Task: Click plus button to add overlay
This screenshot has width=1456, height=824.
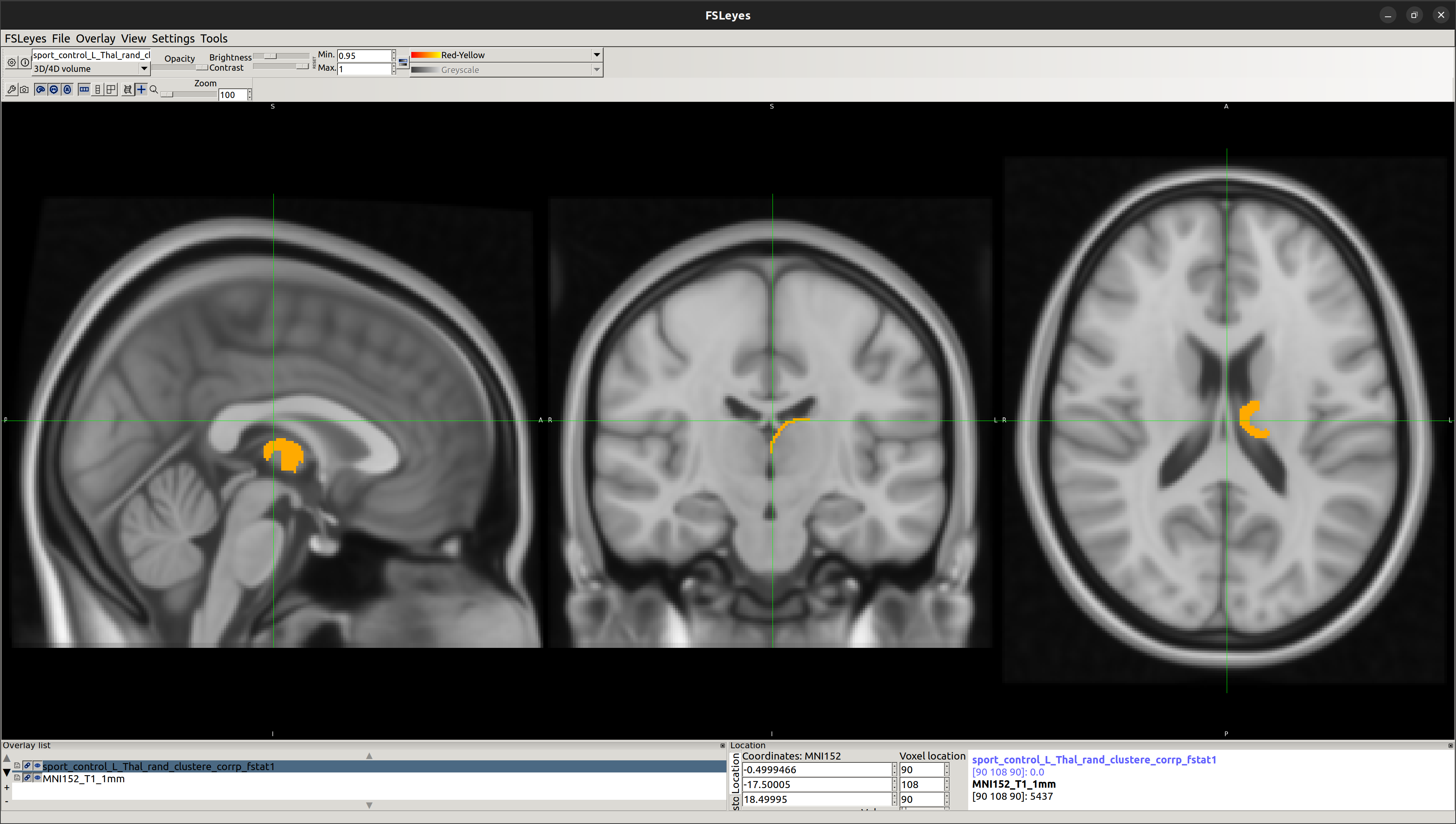Action: (7, 787)
